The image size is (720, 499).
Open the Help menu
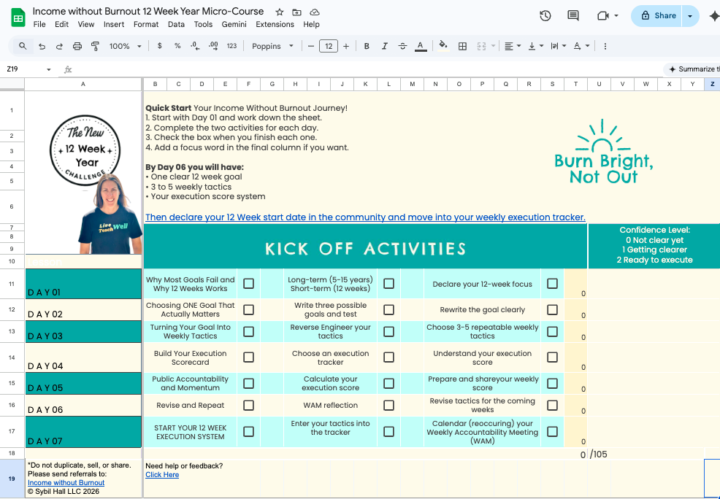coord(311,24)
